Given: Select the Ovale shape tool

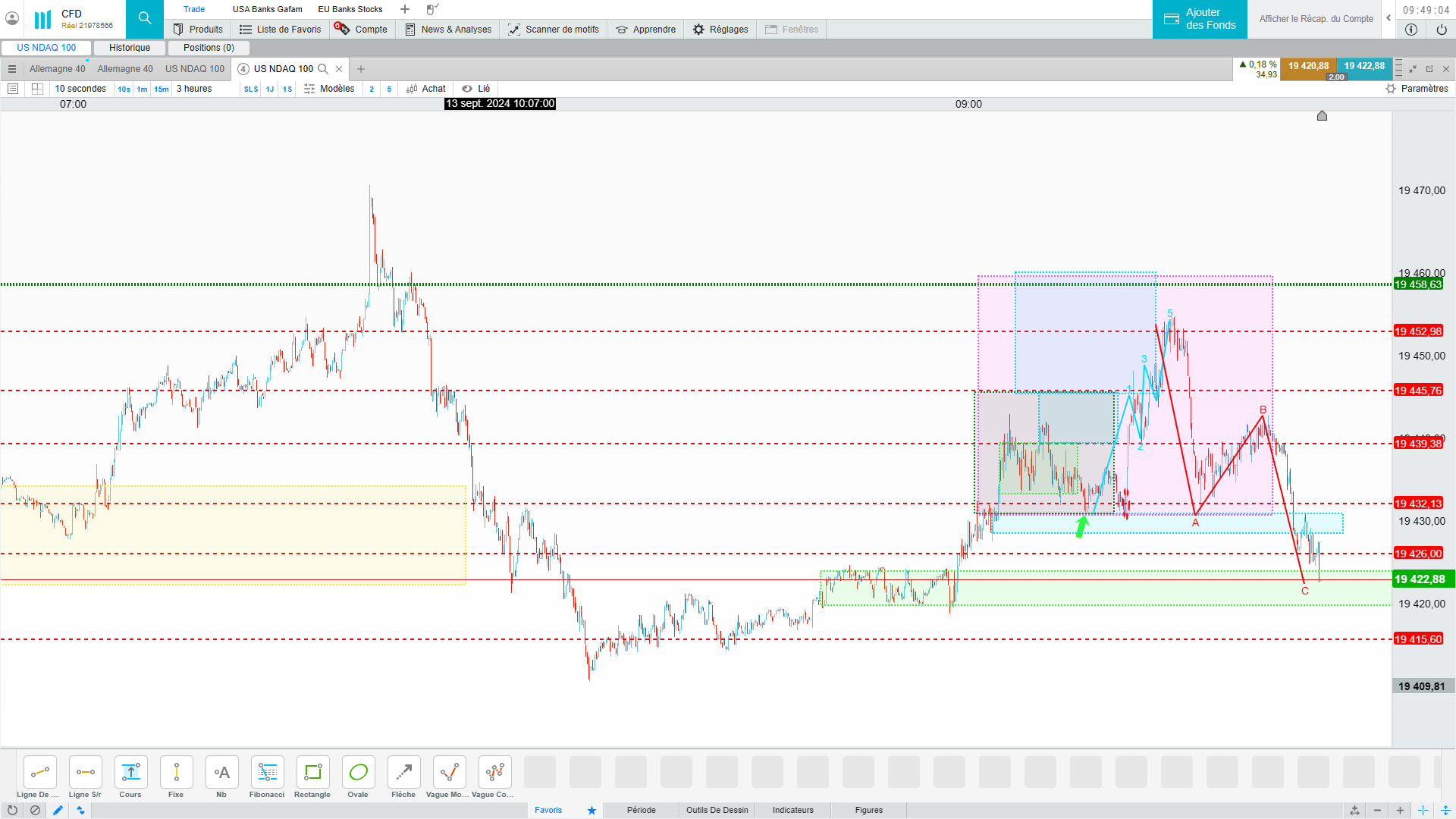Looking at the screenshot, I should pyautogui.click(x=358, y=773).
